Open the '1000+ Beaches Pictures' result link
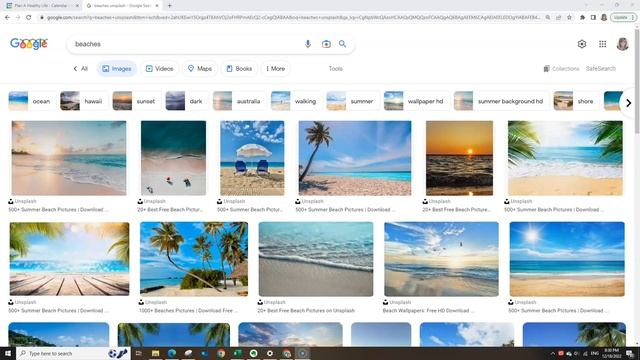 [188, 311]
